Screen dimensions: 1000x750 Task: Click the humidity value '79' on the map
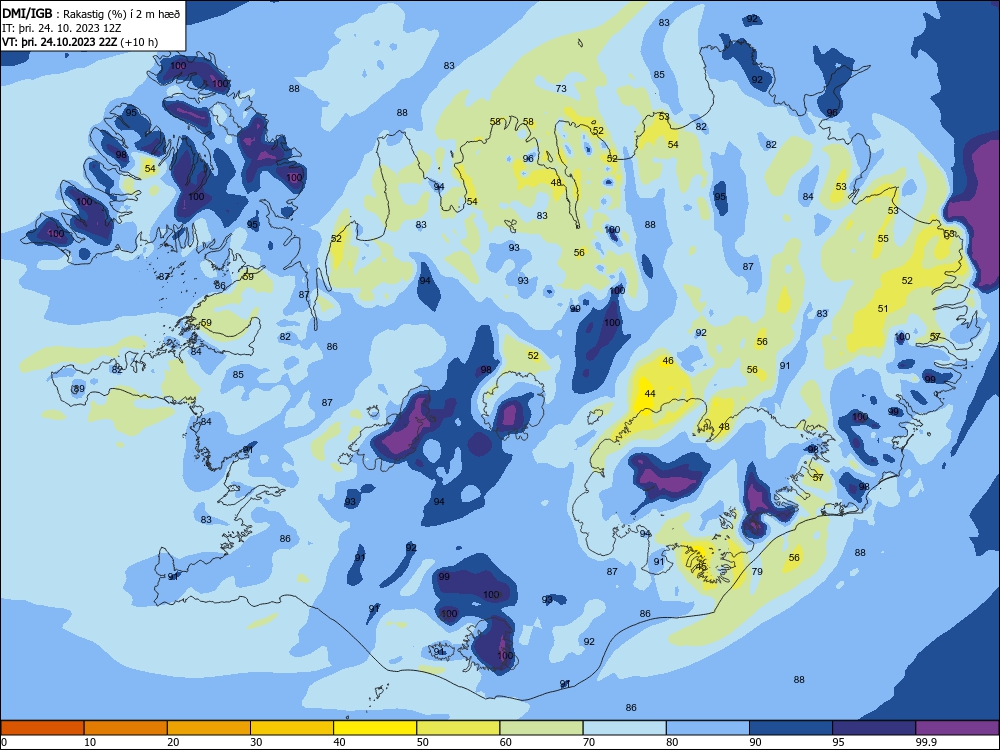pos(757,571)
